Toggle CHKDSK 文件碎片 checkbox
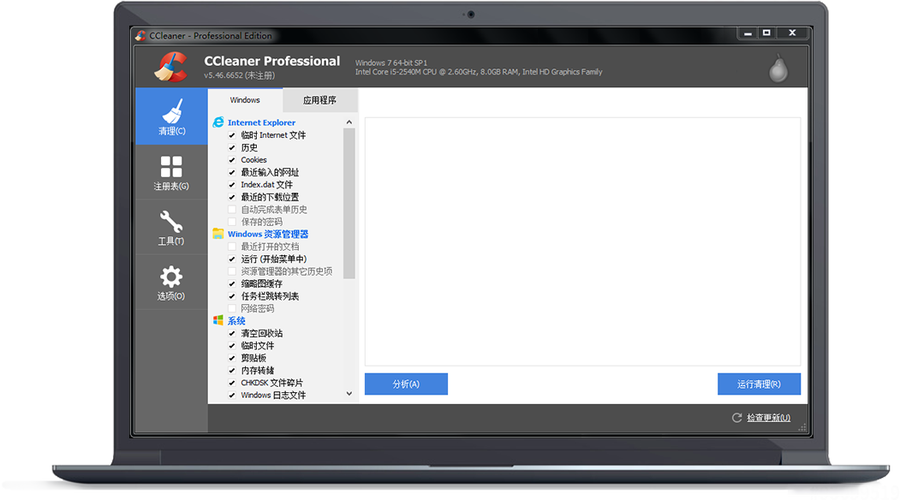Image resolution: width=900 pixels, height=500 pixels. pos(232,382)
